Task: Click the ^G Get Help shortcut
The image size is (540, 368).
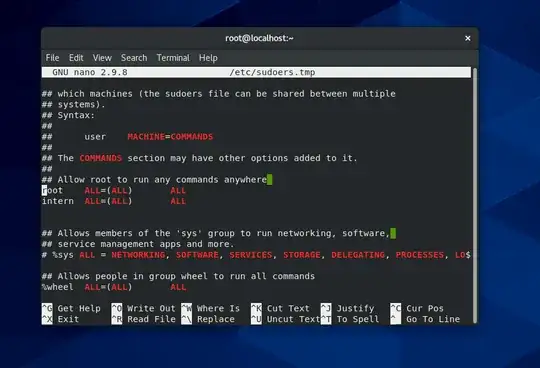Action: coord(71,308)
